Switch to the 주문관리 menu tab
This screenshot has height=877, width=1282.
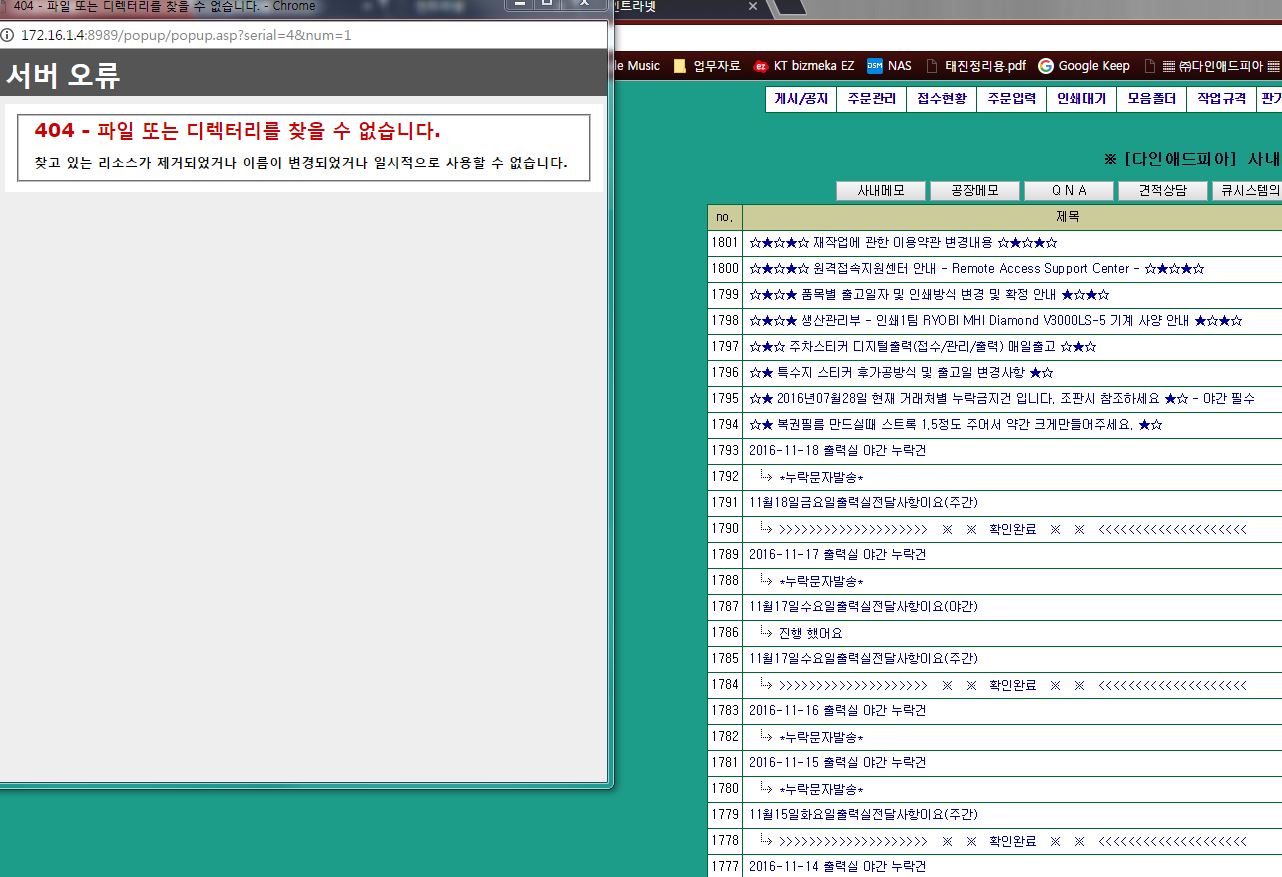click(871, 99)
